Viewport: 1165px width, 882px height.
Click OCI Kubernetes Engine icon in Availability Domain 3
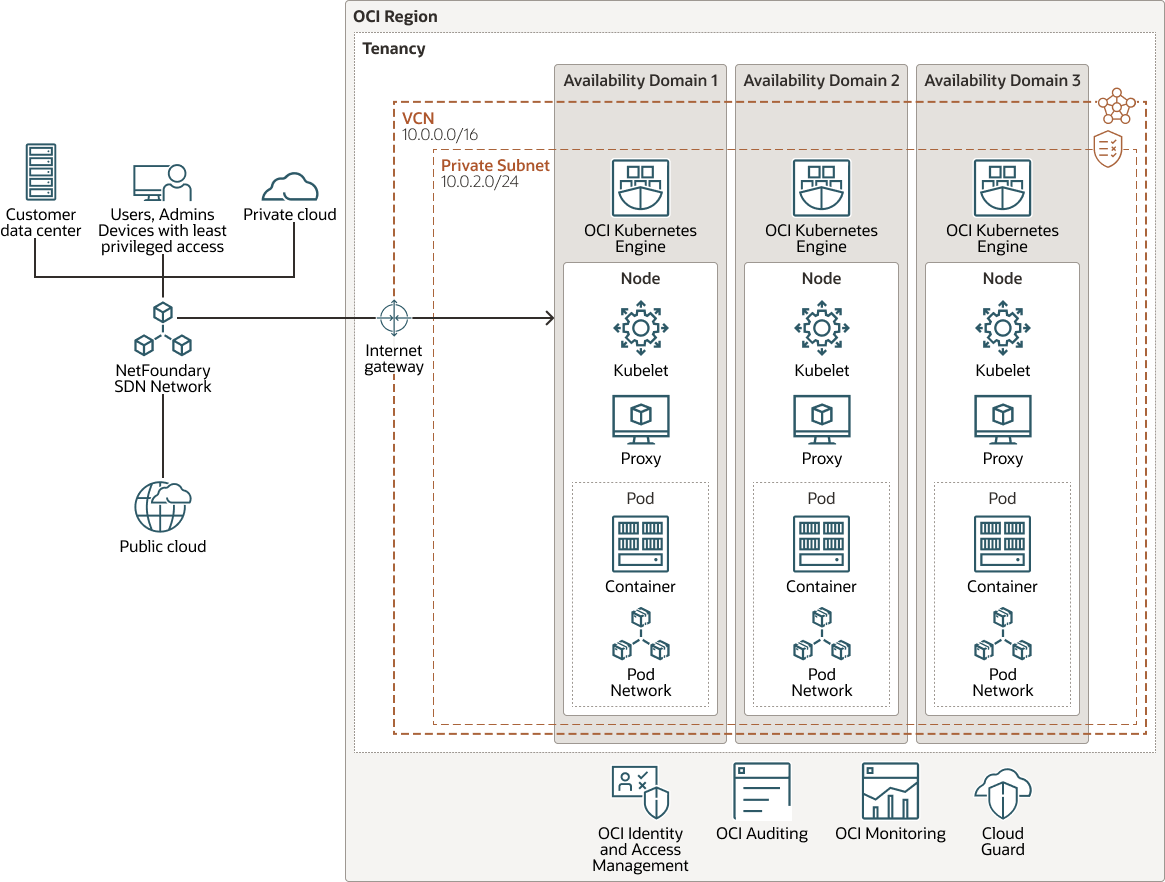(1002, 188)
